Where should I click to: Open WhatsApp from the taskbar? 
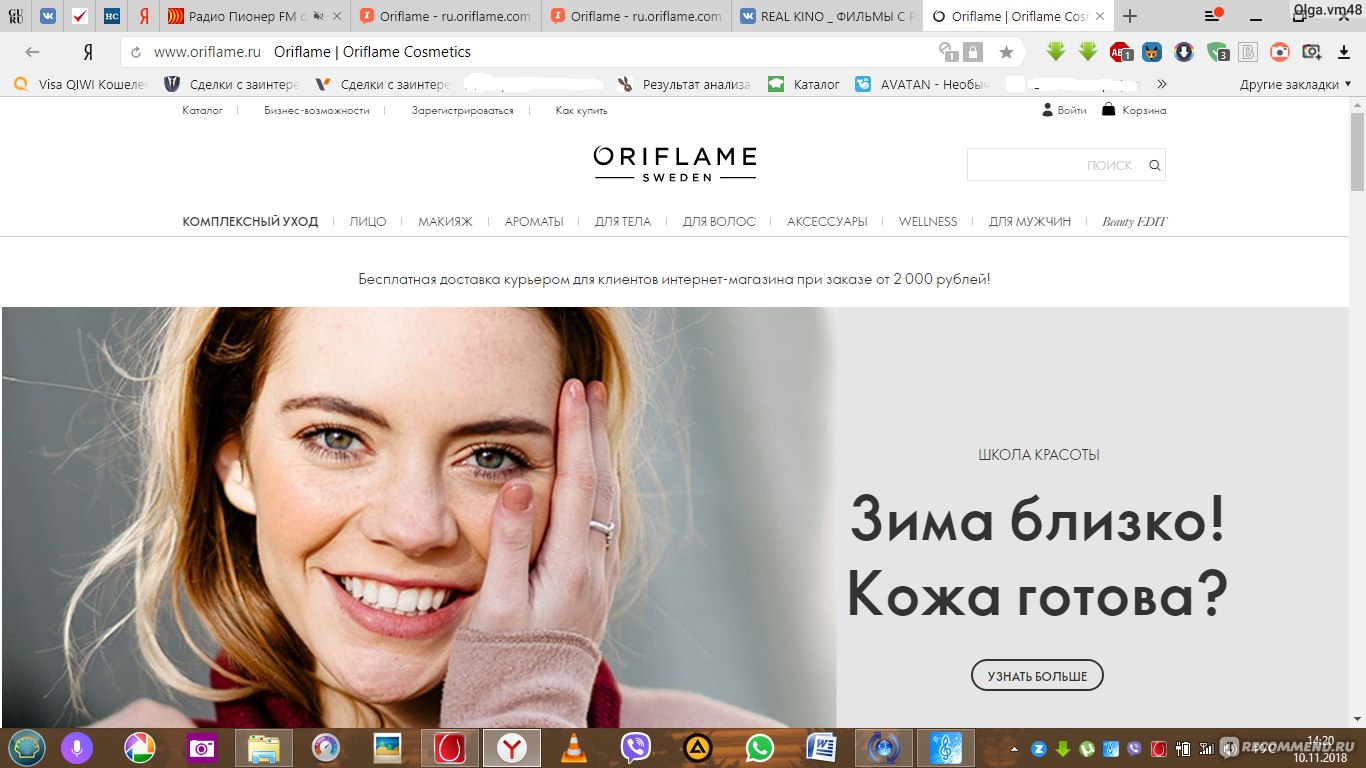pyautogui.click(x=760, y=748)
